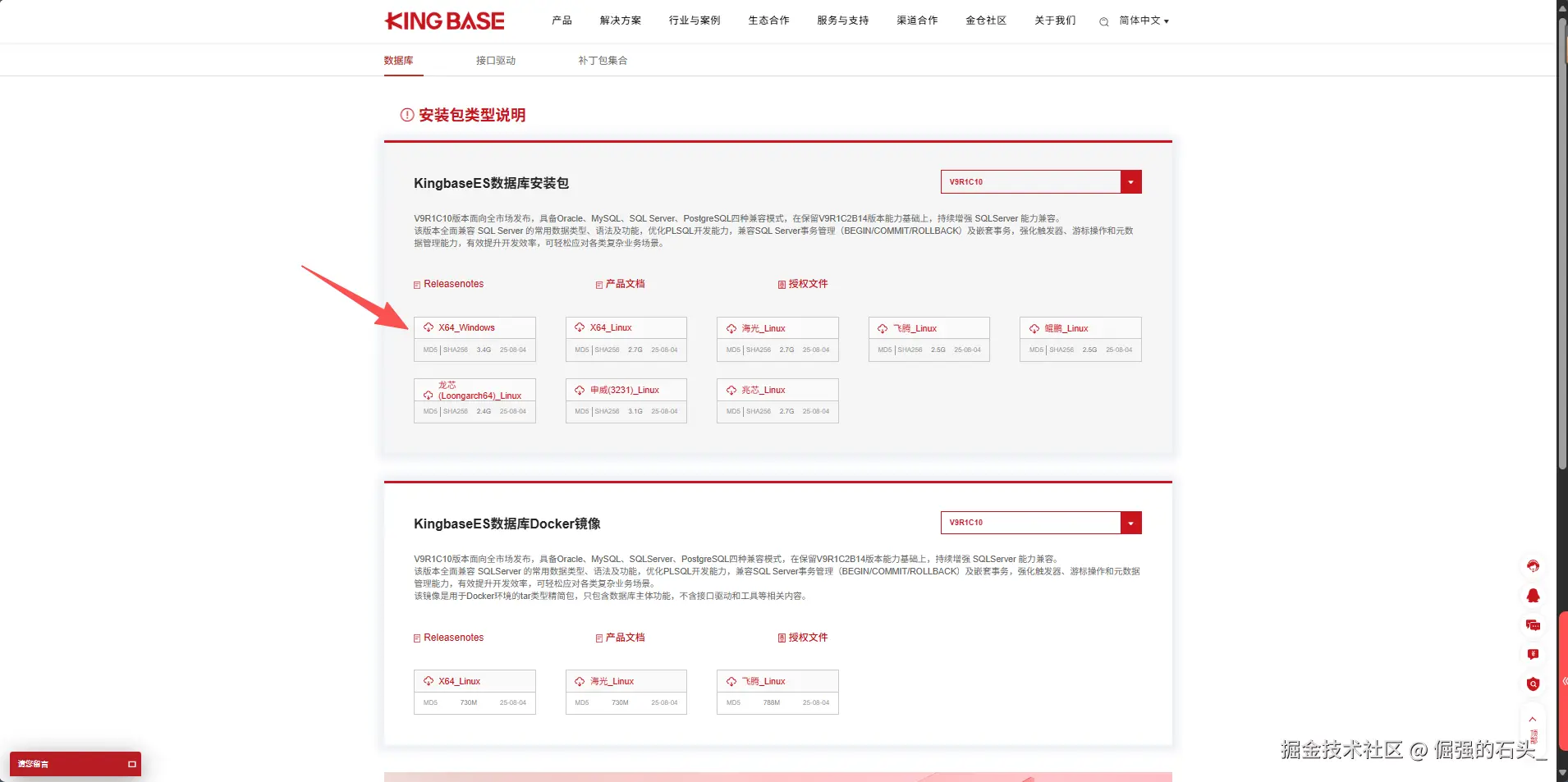
Task: Click document icon beside installer Releasenotes
Action: tap(417, 285)
